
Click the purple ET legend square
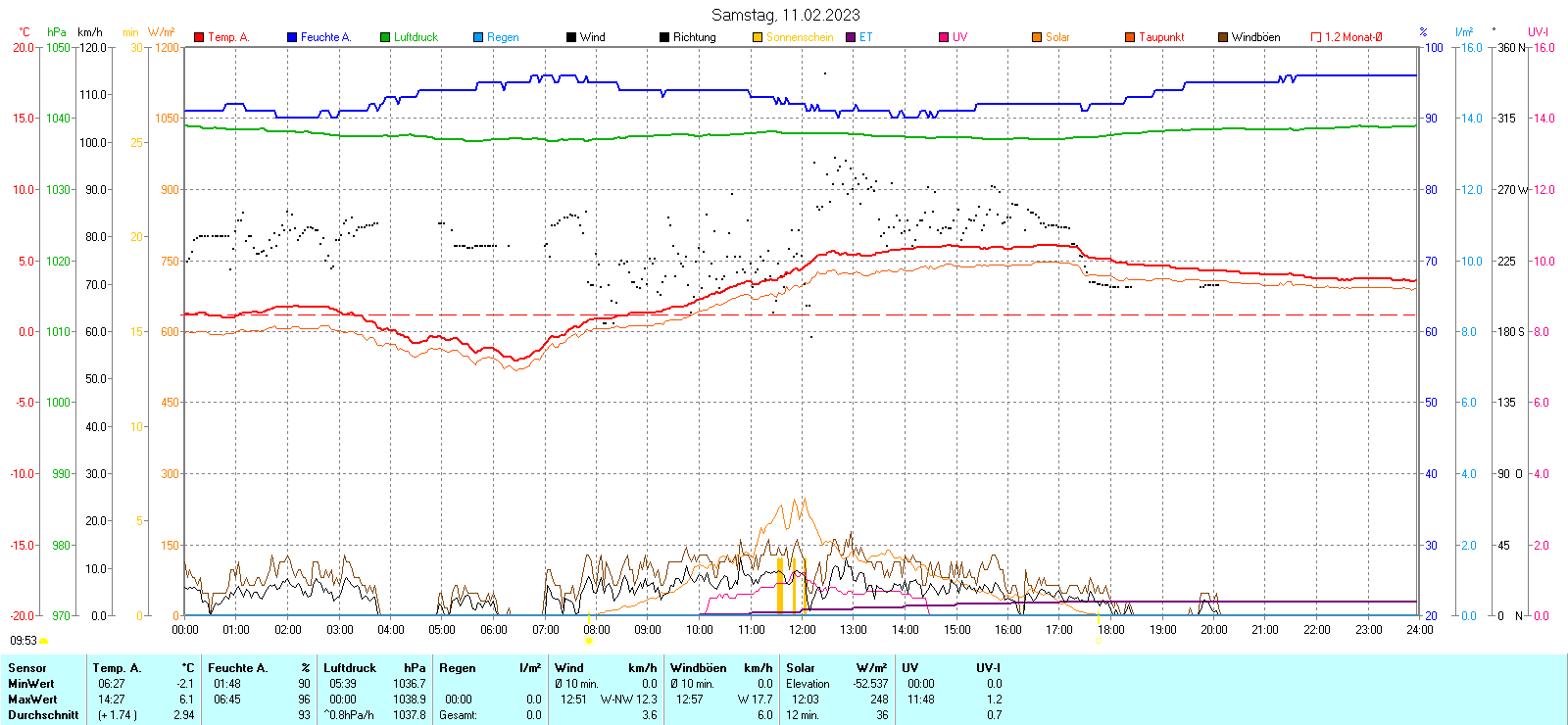(x=851, y=37)
